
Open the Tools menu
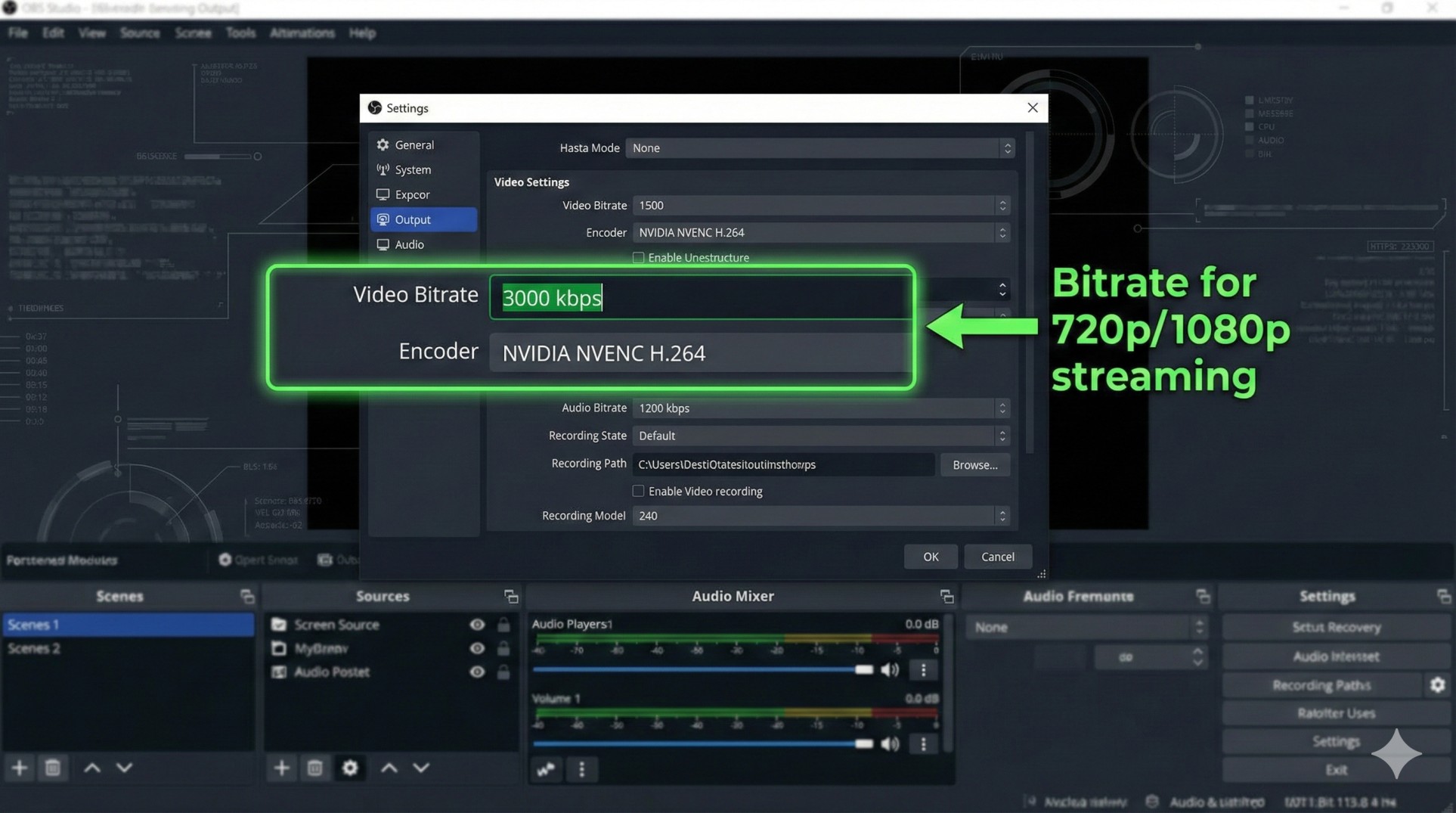[x=240, y=33]
